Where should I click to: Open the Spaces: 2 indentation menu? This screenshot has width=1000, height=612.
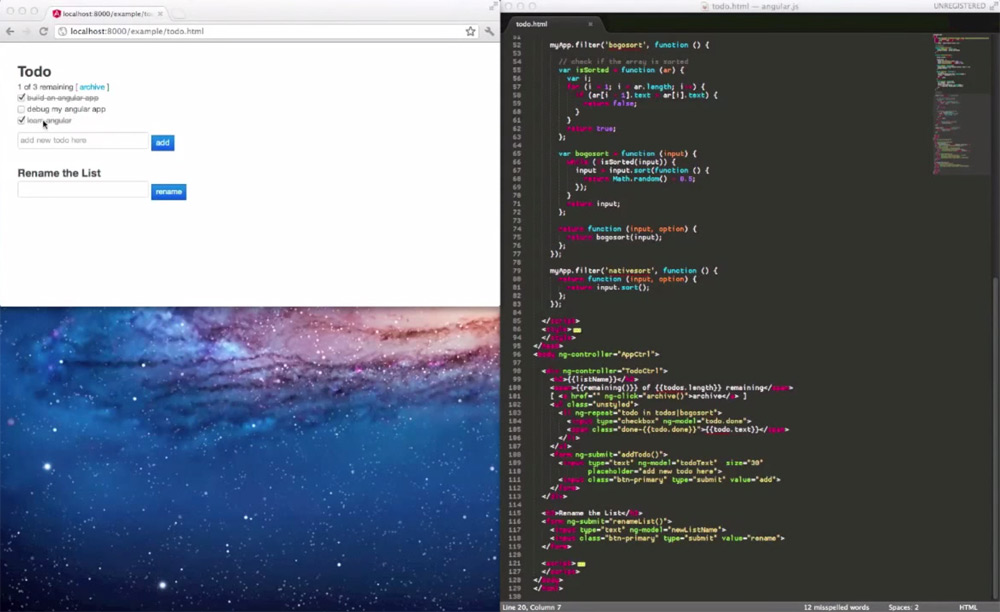(903, 608)
